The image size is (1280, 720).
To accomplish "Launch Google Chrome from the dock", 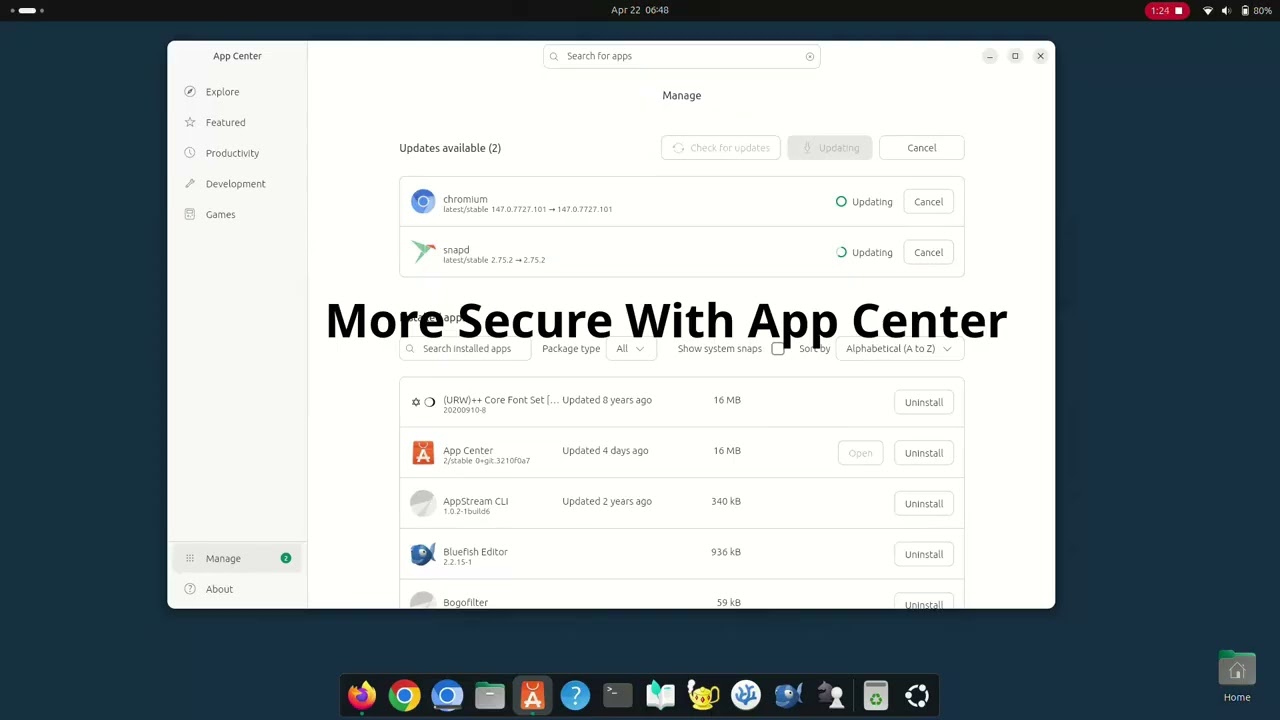I will click(x=405, y=695).
